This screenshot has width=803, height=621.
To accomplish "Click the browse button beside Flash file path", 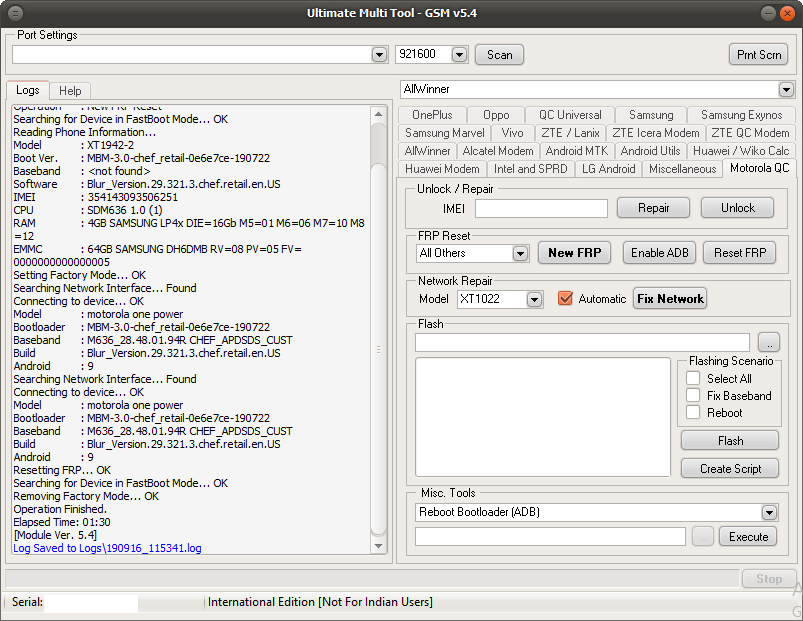I will point(769,342).
